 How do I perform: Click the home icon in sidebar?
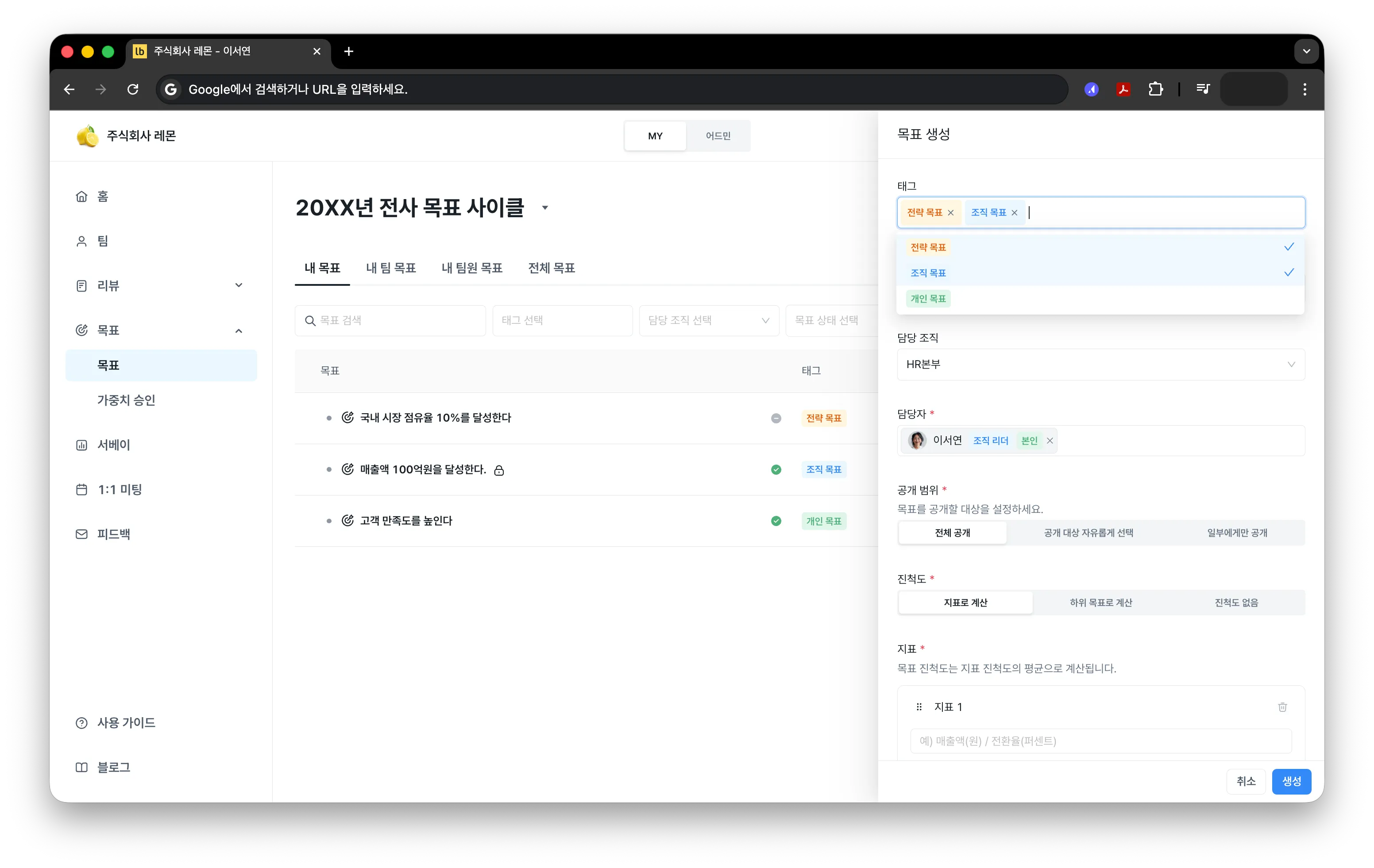click(81, 196)
